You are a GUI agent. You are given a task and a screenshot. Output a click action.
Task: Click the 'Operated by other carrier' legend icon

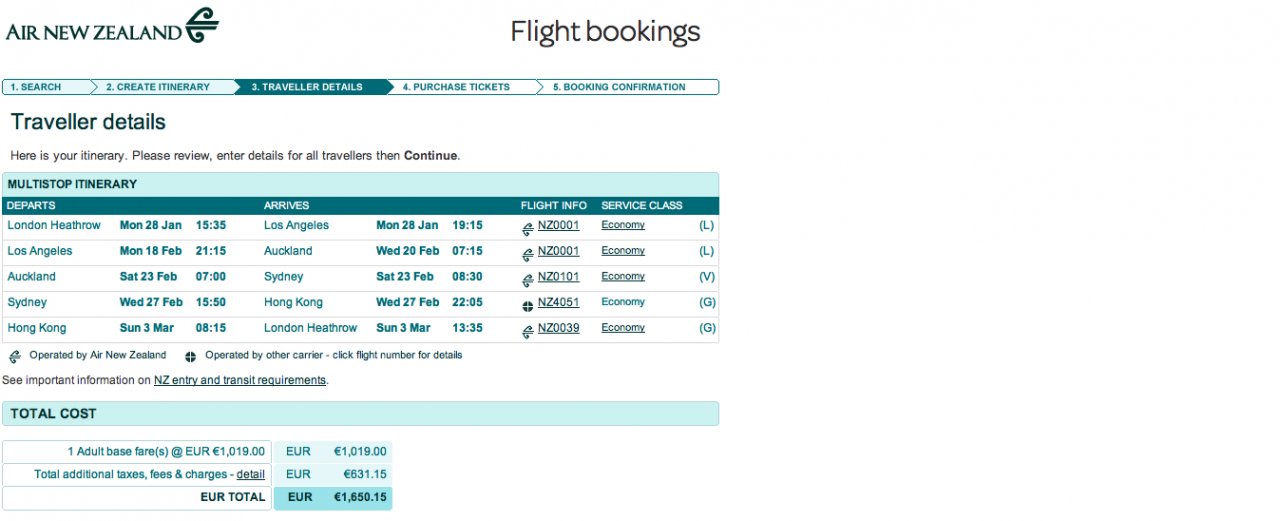click(190, 356)
